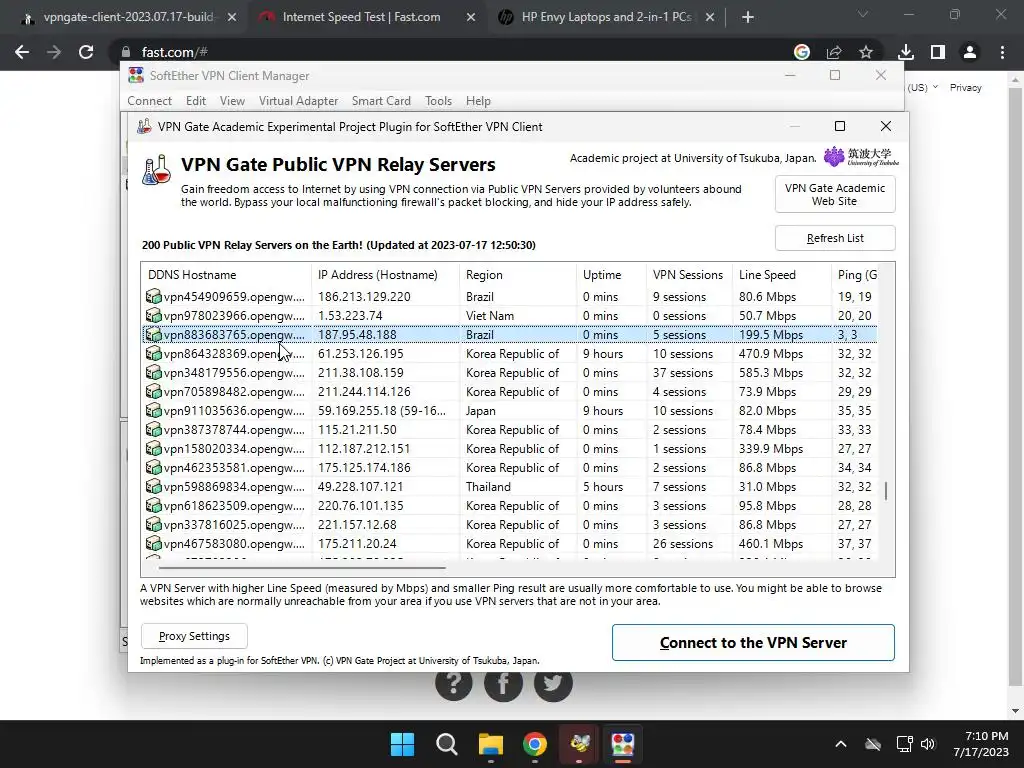Viewport: 1024px width, 768px height.
Task: Click Refresh List button
Action: [x=835, y=238]
